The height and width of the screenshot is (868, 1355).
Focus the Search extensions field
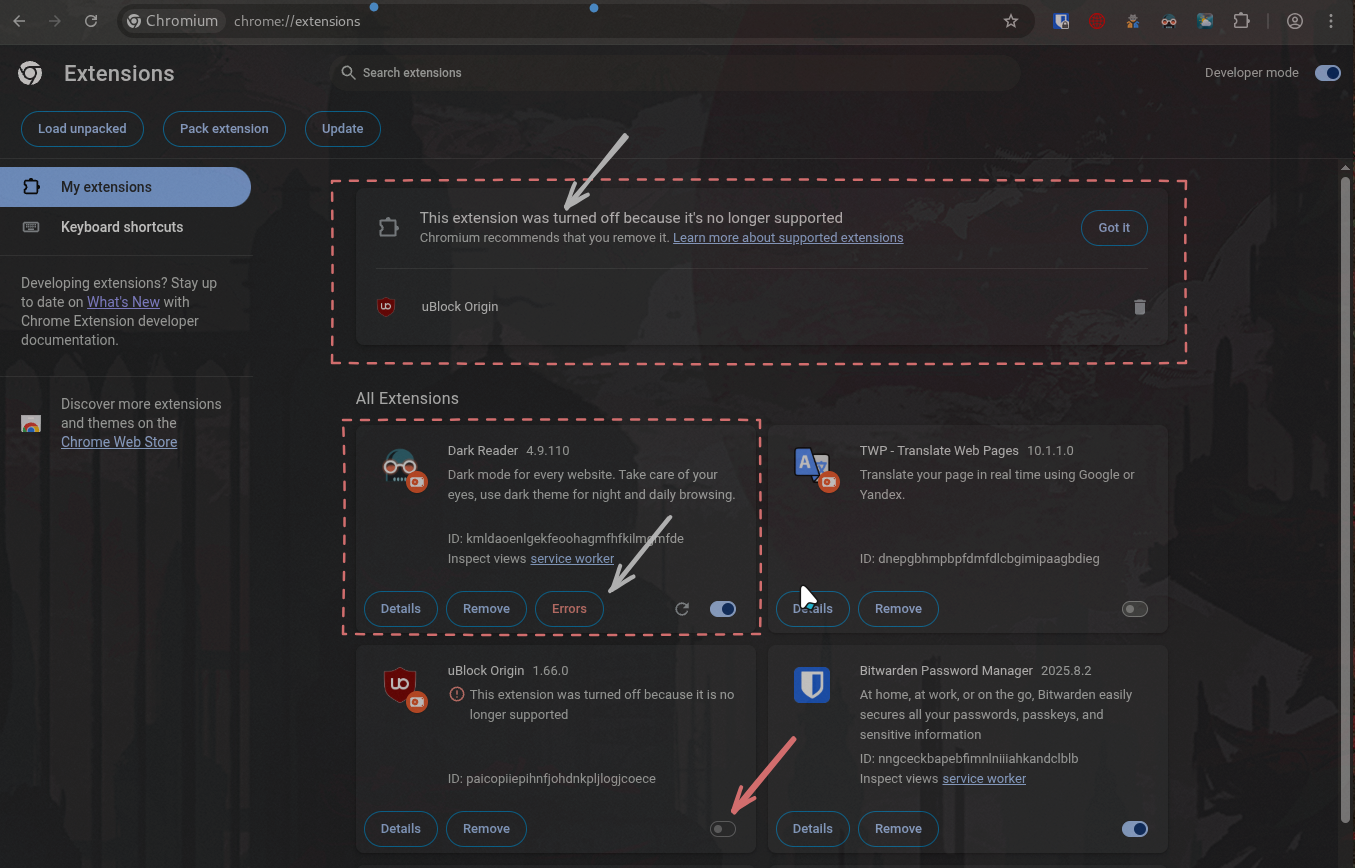[x=675, y=73]
